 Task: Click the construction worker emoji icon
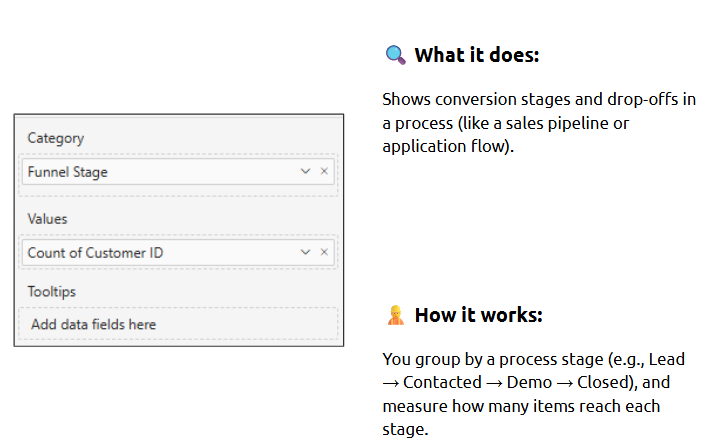coord(395,315)
